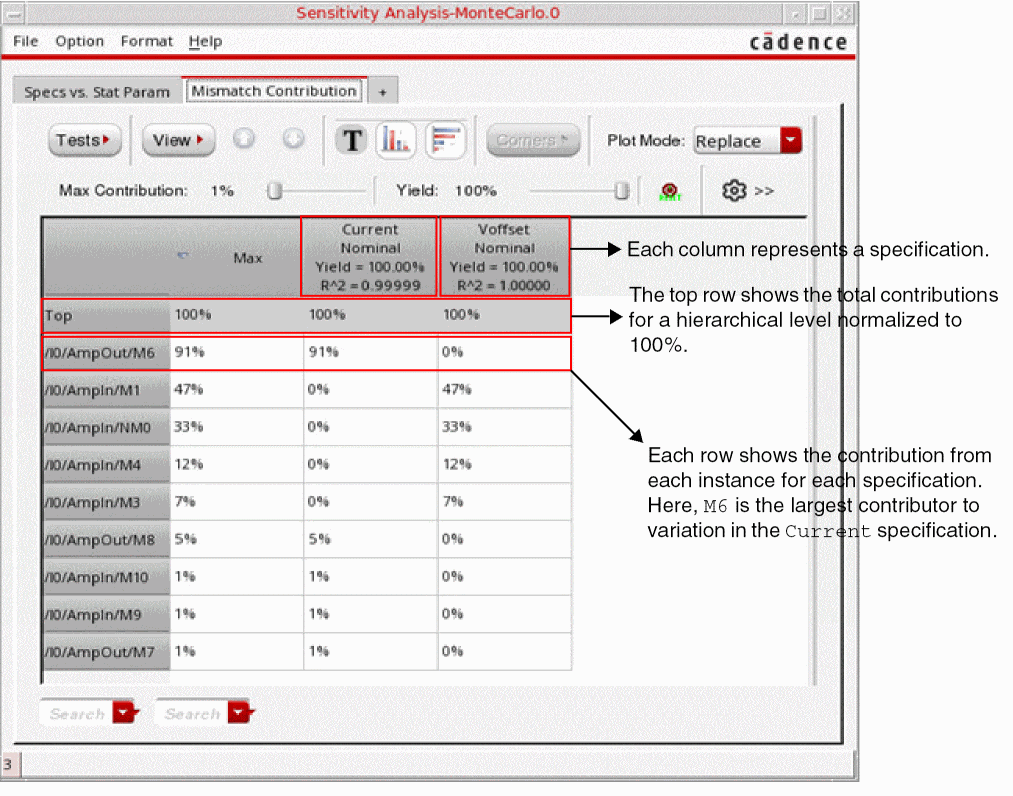Open the Help menu
The image size is (1013, 796).
click(205, 41)
